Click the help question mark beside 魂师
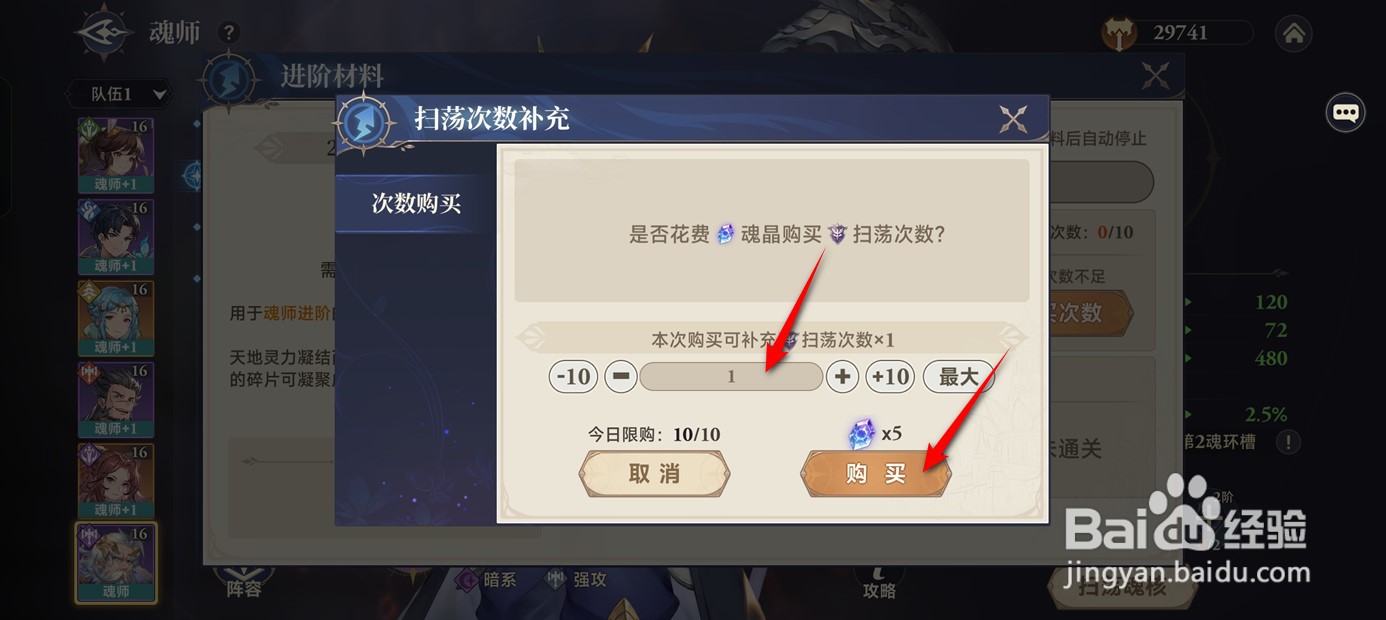 229,33
